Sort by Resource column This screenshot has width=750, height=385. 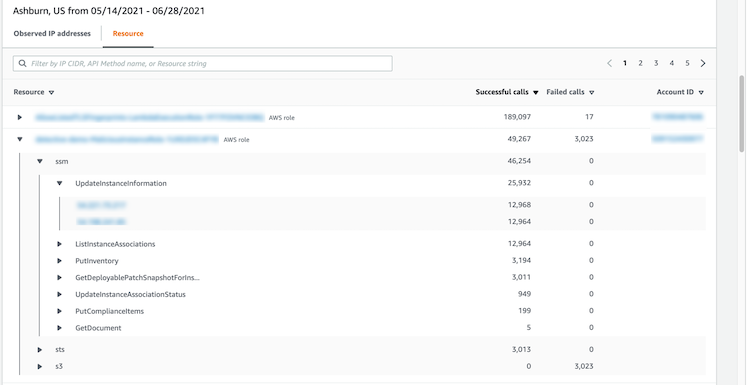coord(33,92)
